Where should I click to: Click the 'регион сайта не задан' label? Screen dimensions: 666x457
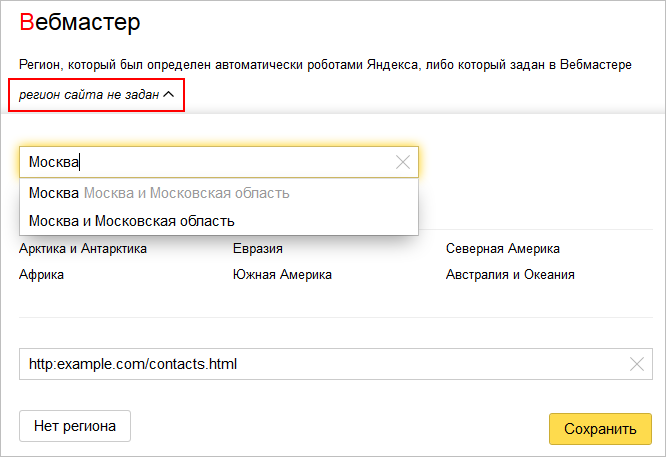click(x=88, y=94)
